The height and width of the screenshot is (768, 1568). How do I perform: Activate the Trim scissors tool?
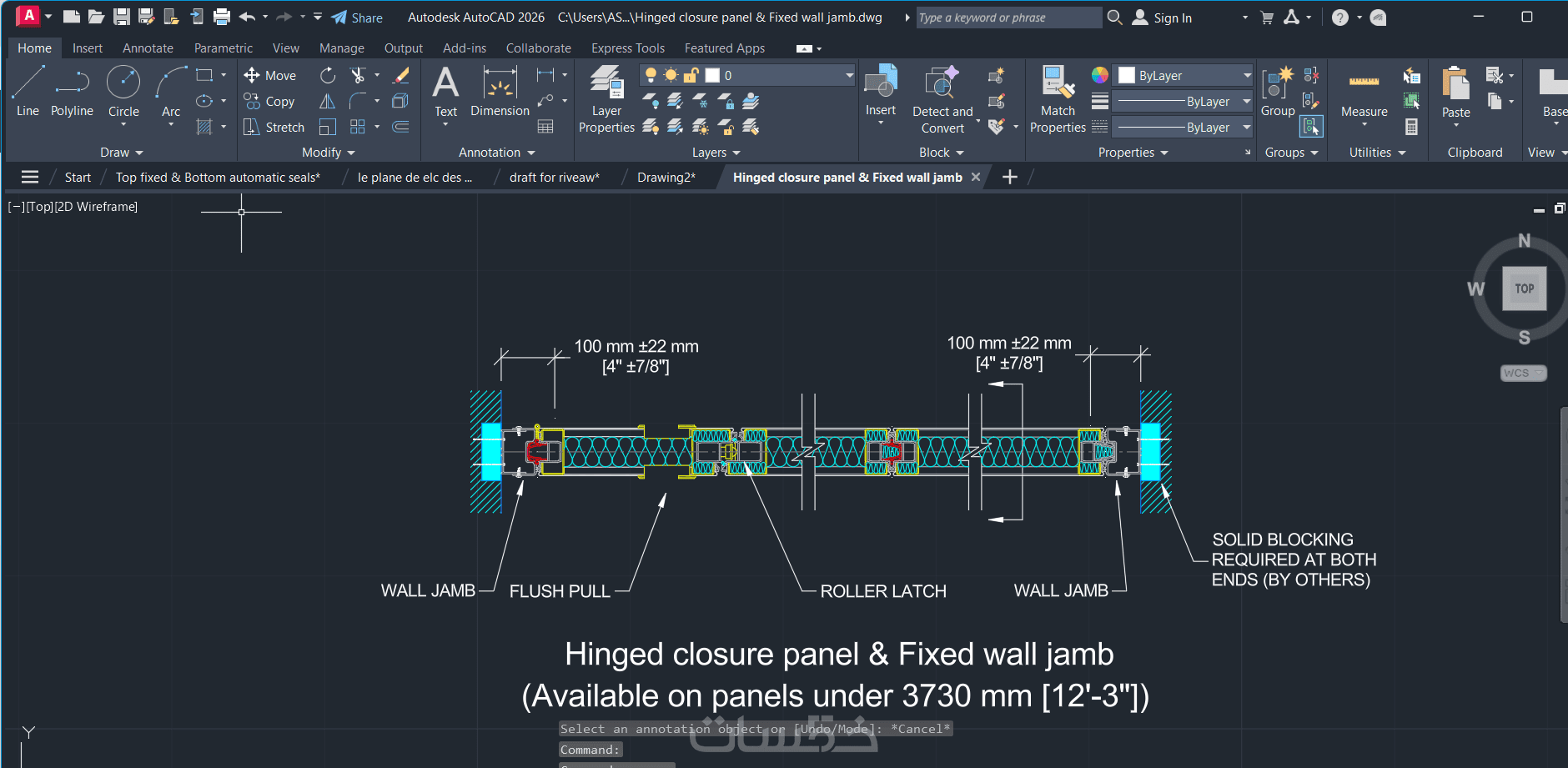tap(358, 76)
